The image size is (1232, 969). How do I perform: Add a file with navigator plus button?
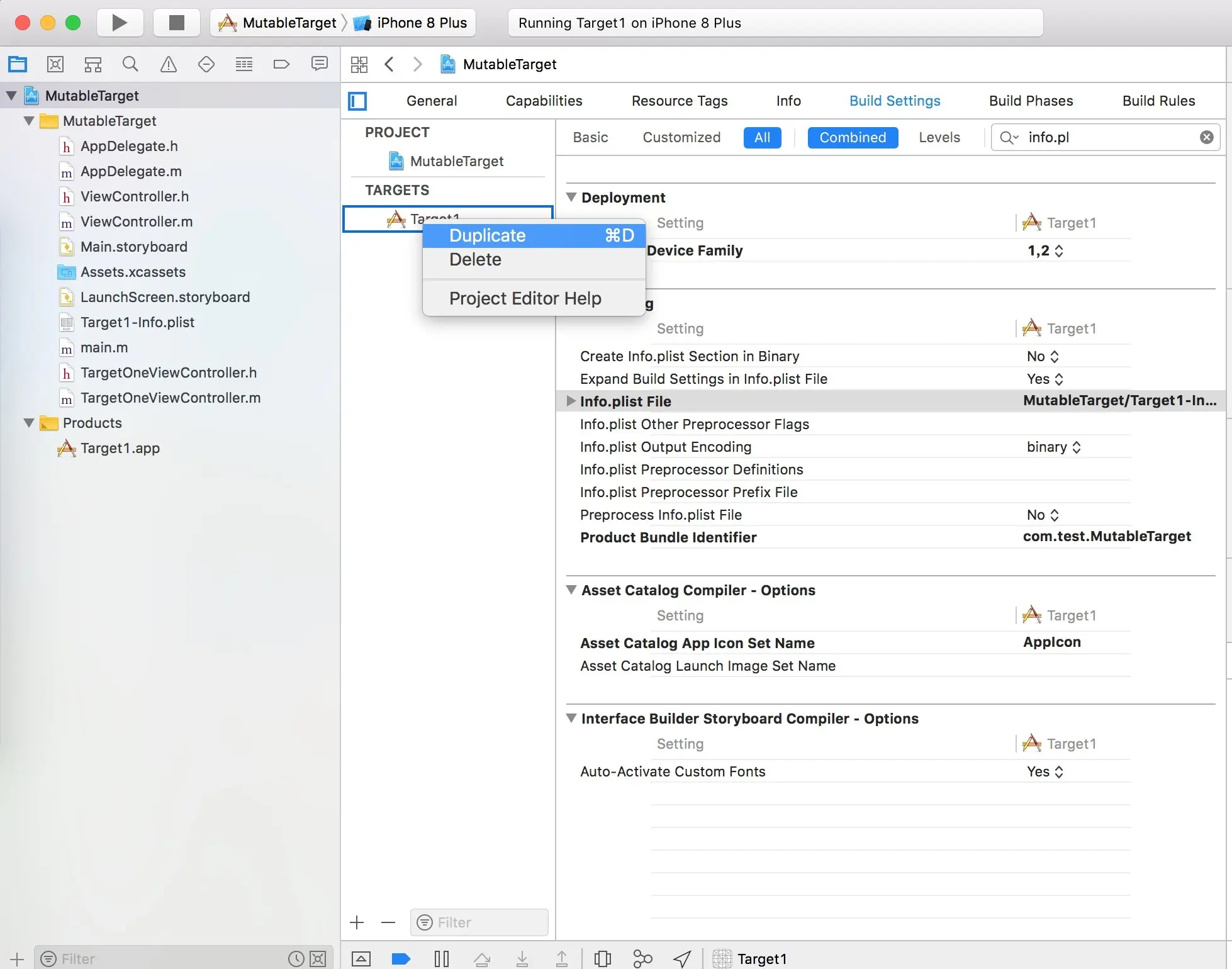17,959
